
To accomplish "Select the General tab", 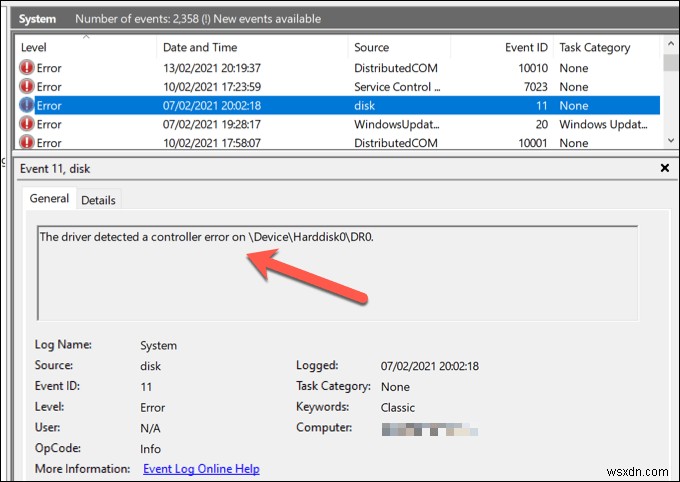I will point(49,198).
